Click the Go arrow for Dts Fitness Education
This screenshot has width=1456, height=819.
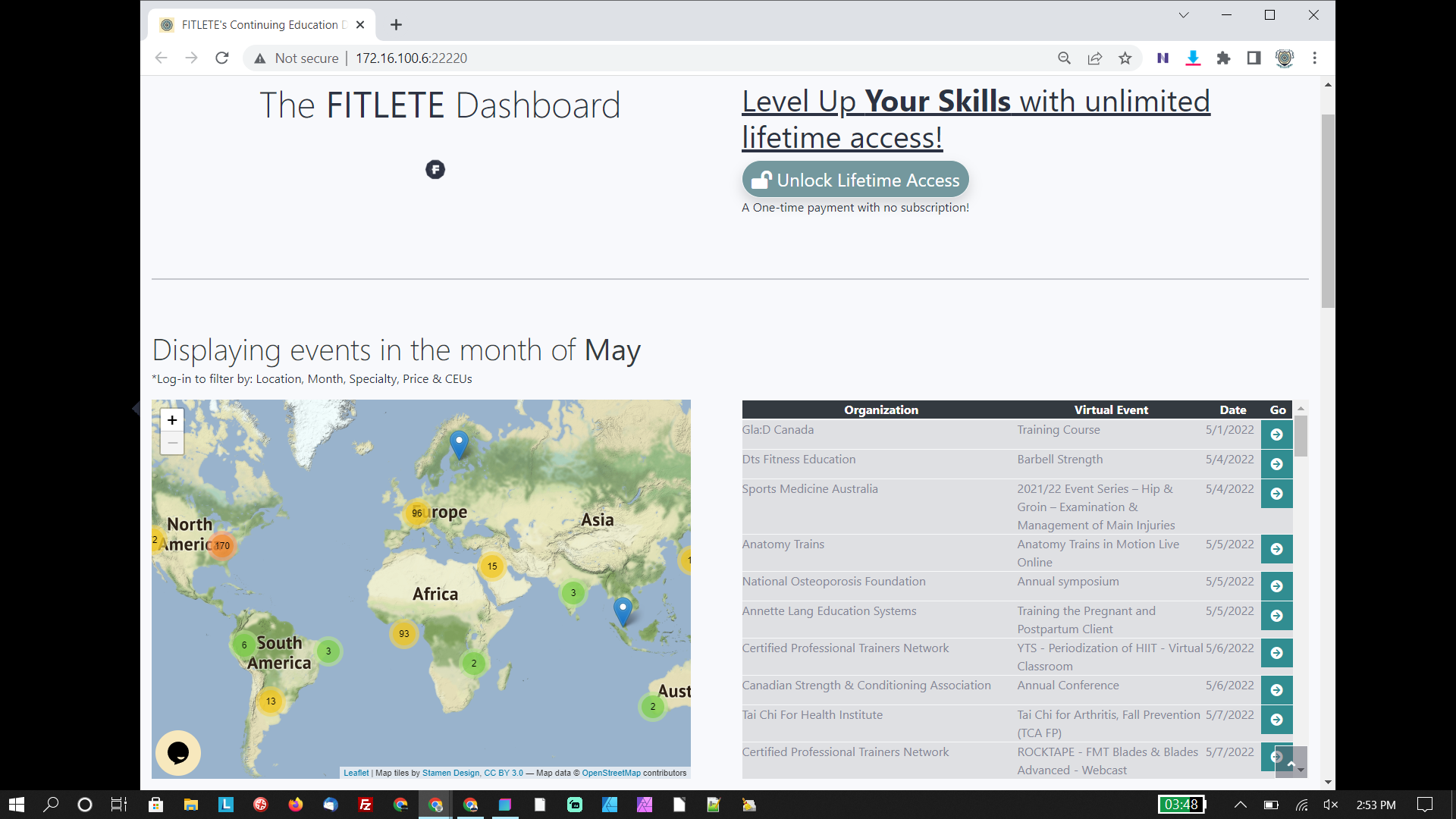[x=1276, y=464]
